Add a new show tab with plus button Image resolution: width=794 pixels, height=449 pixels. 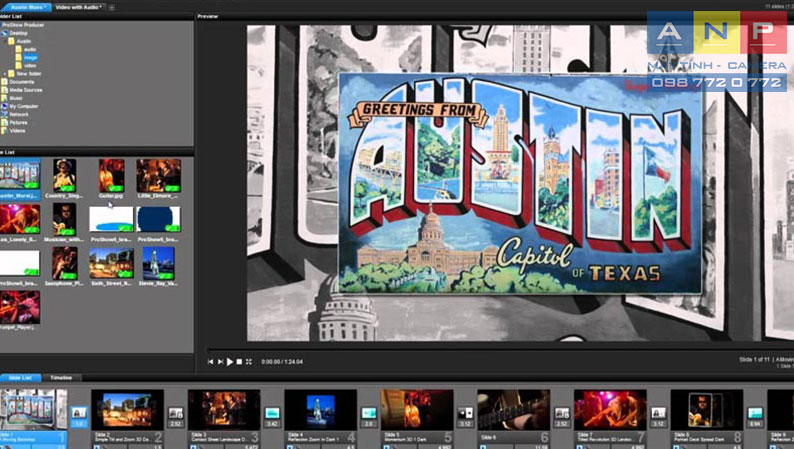click(111, 7)
